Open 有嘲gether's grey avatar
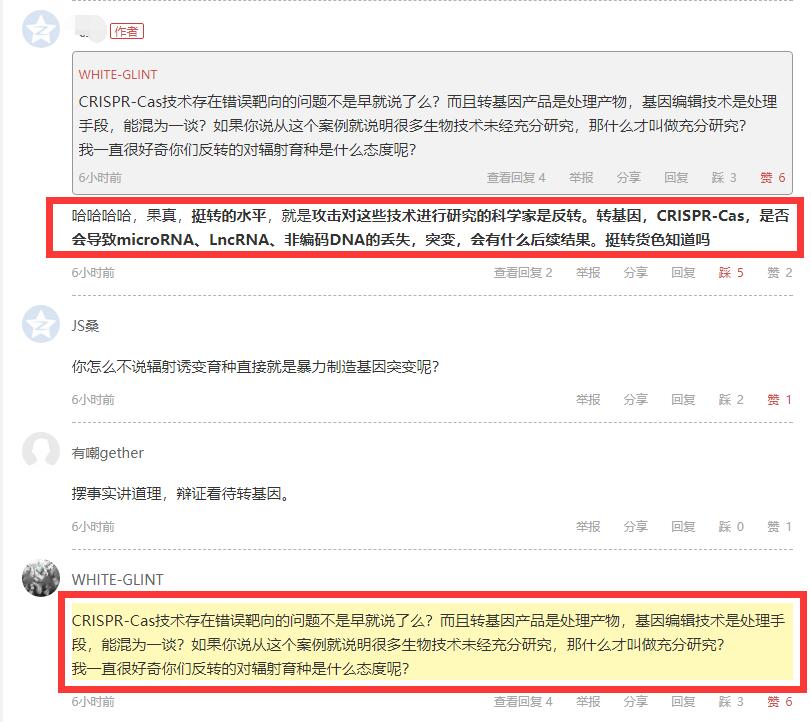This screenshot has height=722, width=811. (x=41, y=450)
